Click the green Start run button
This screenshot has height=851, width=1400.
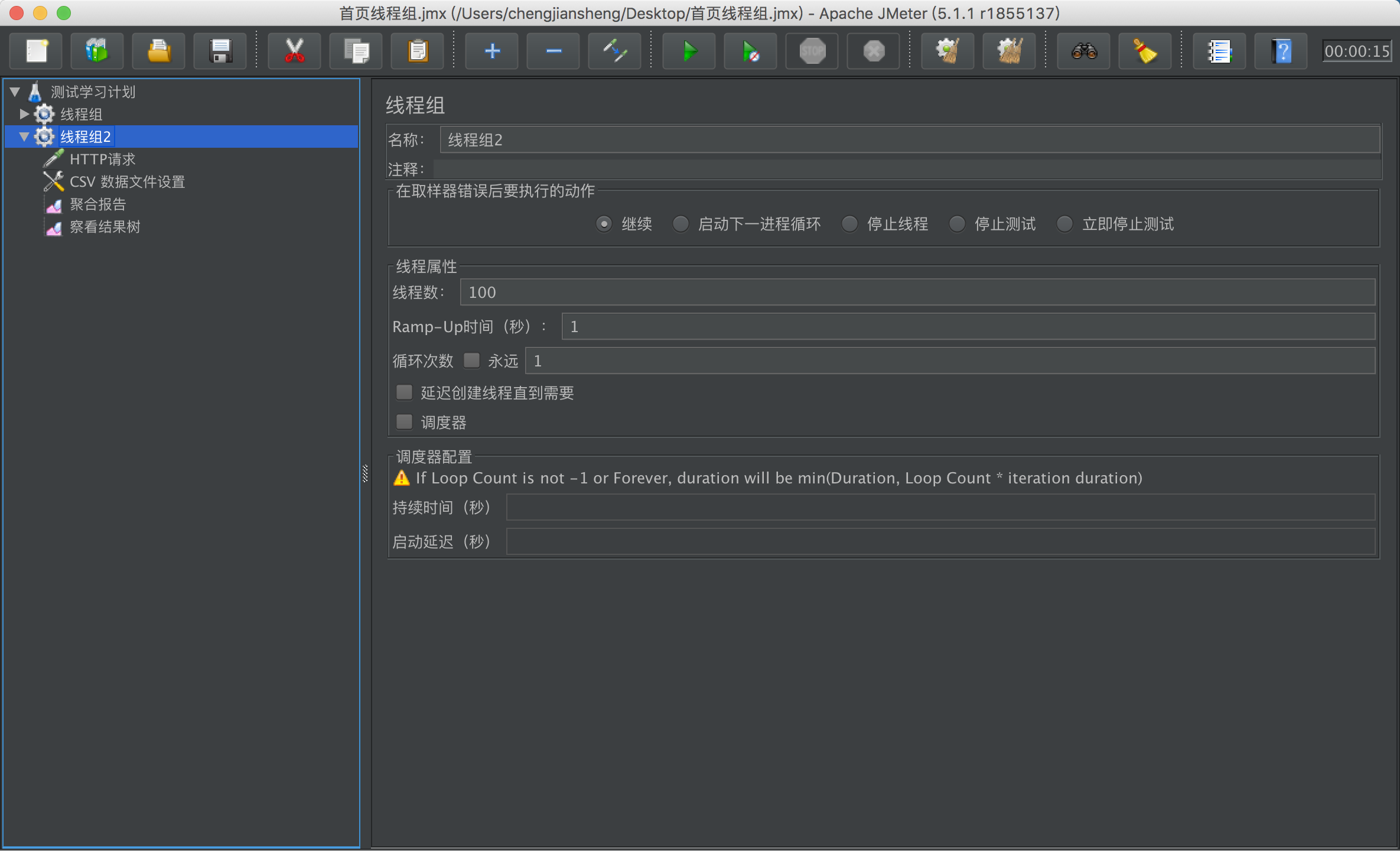689,51
